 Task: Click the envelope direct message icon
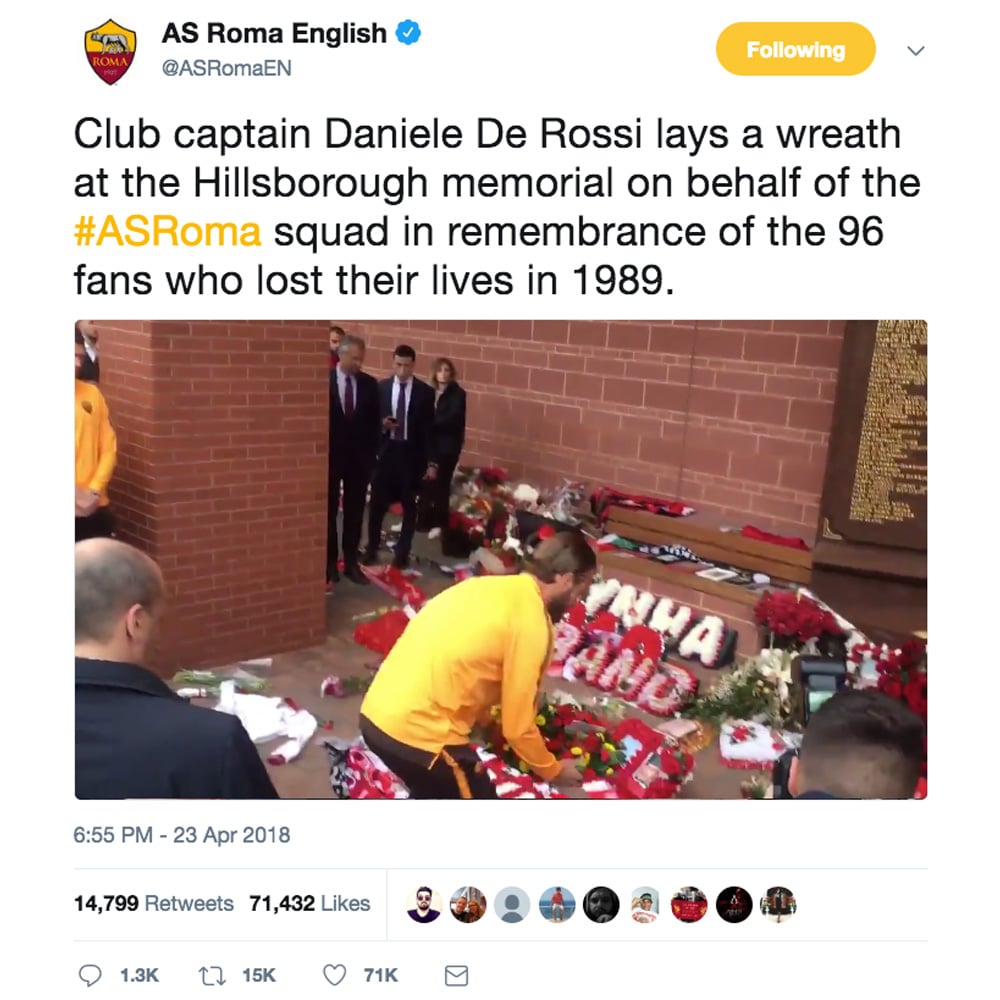[x=456, y=976]
